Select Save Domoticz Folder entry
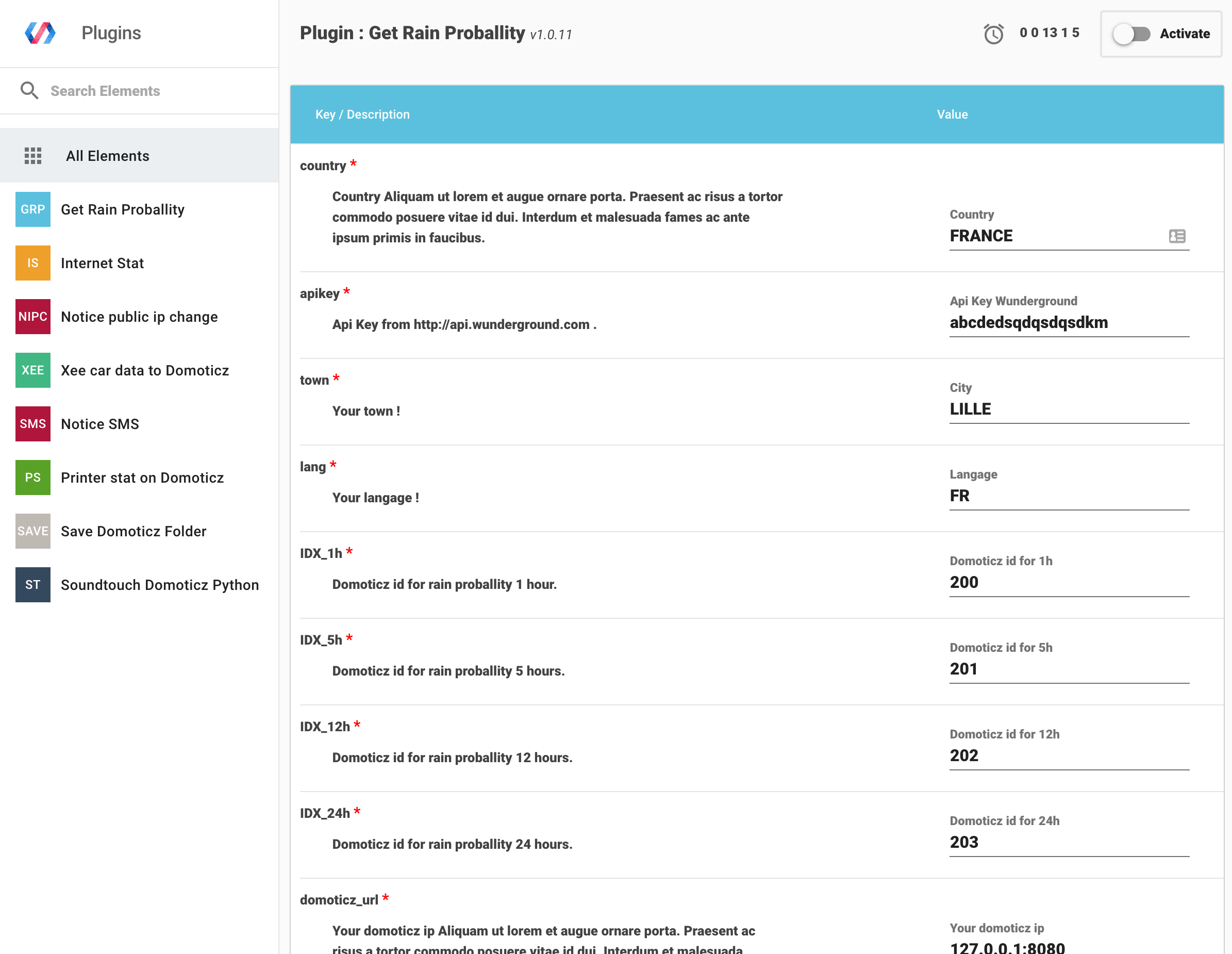The image size is (1232, 954). 134,531
